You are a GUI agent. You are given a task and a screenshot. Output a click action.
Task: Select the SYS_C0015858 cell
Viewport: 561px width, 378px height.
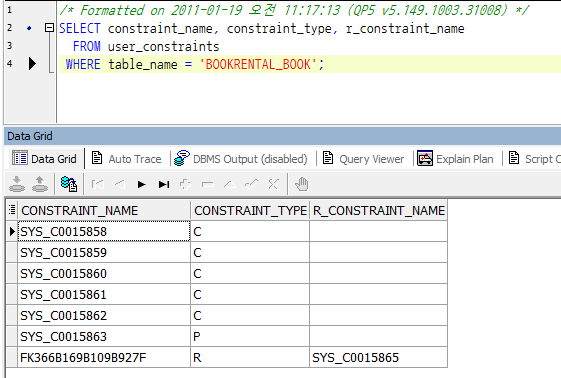click(x=104, y=231)
